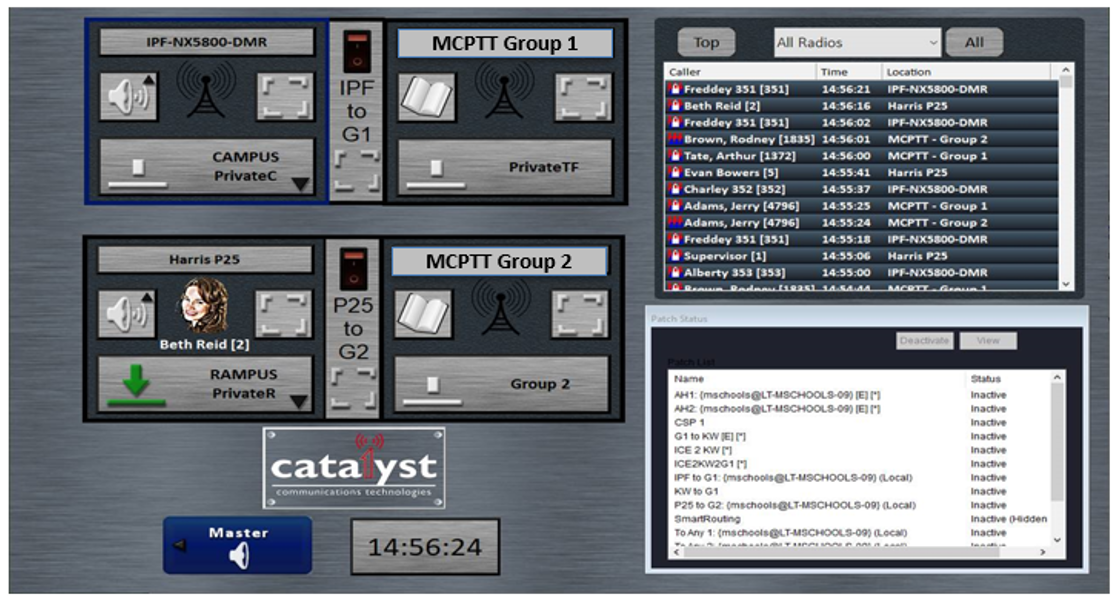
Task: Click the PrivateTF volume slider
Action: pyautogui.click(x=435, y=167)
